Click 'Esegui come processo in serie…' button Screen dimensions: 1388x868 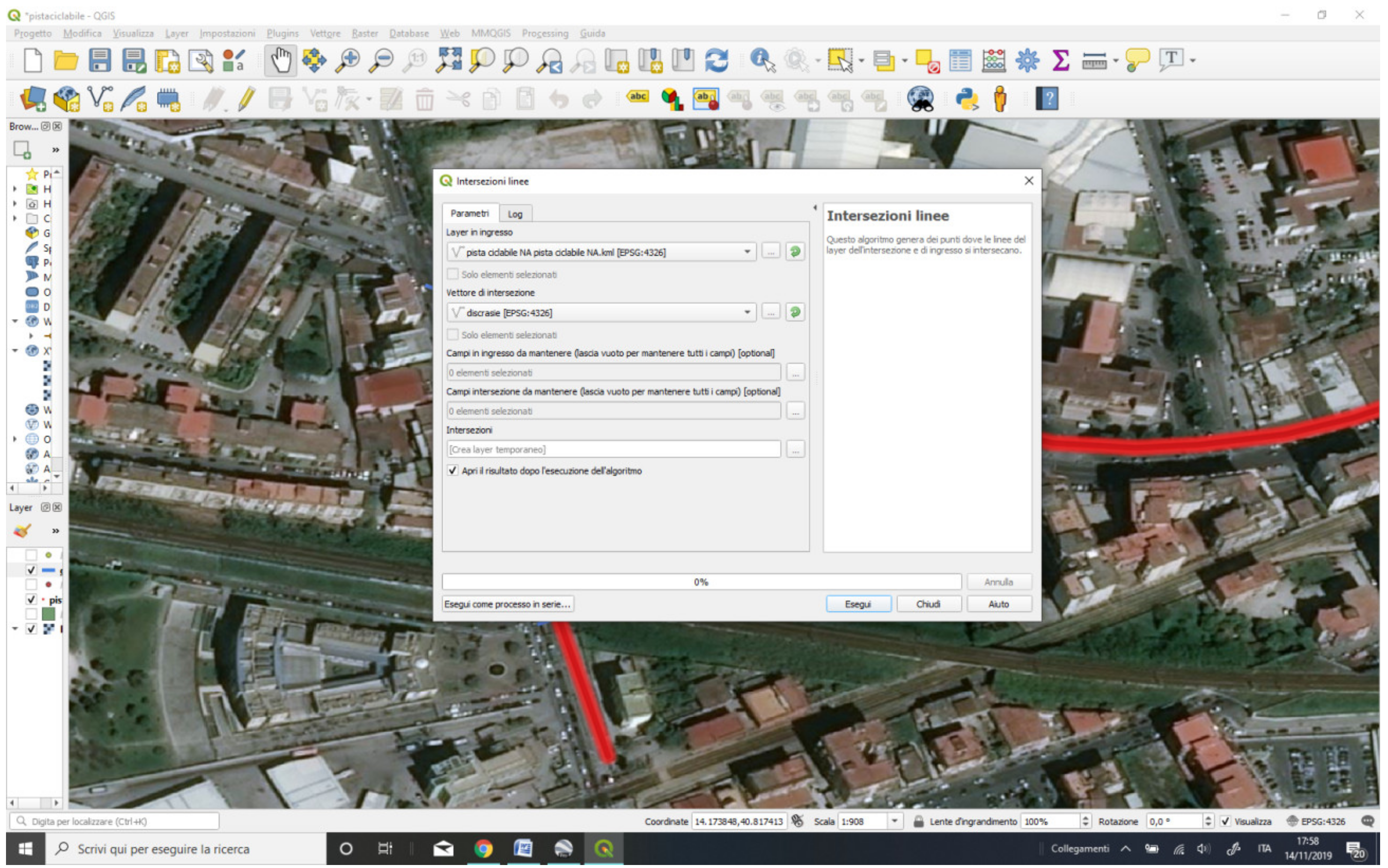click(x=507, y=604)
